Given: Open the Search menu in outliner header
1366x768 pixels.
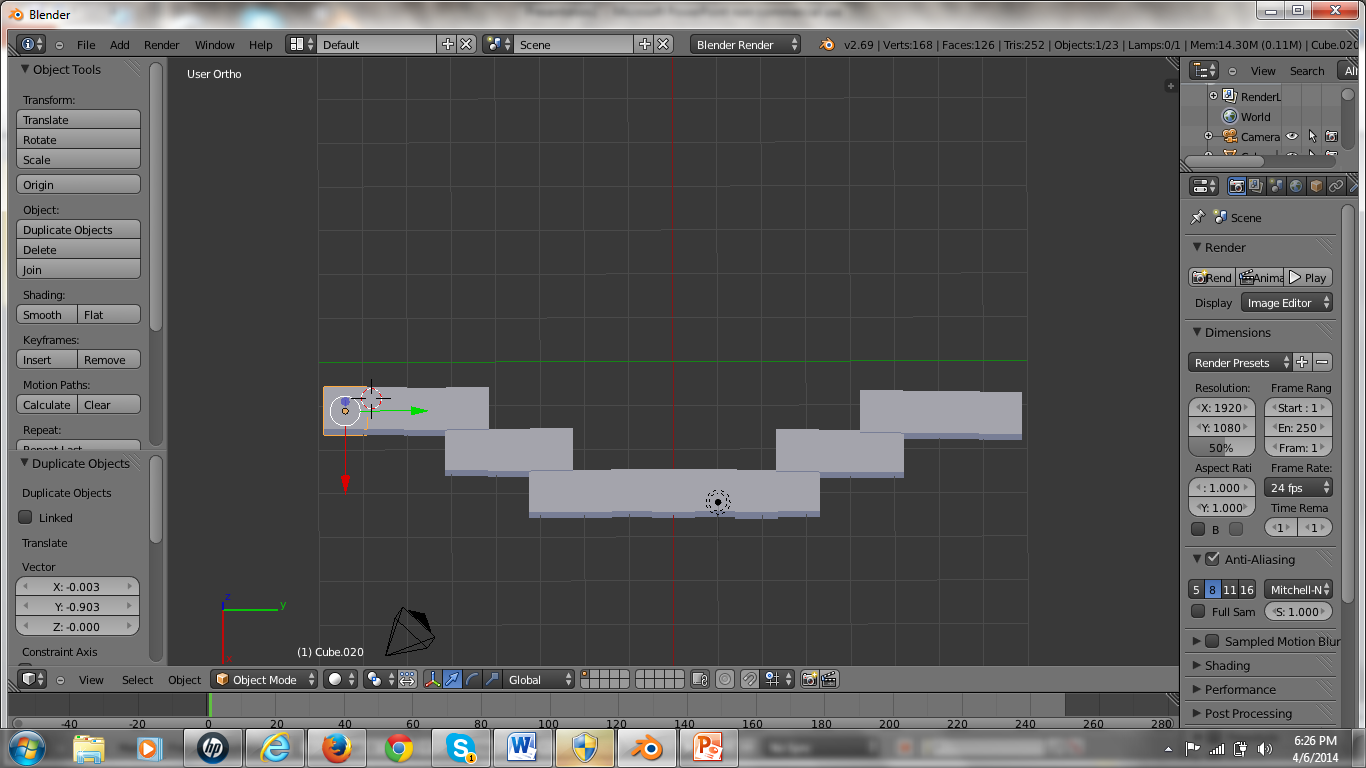Looking at the screenshot, I should (x=1307, y=70).
